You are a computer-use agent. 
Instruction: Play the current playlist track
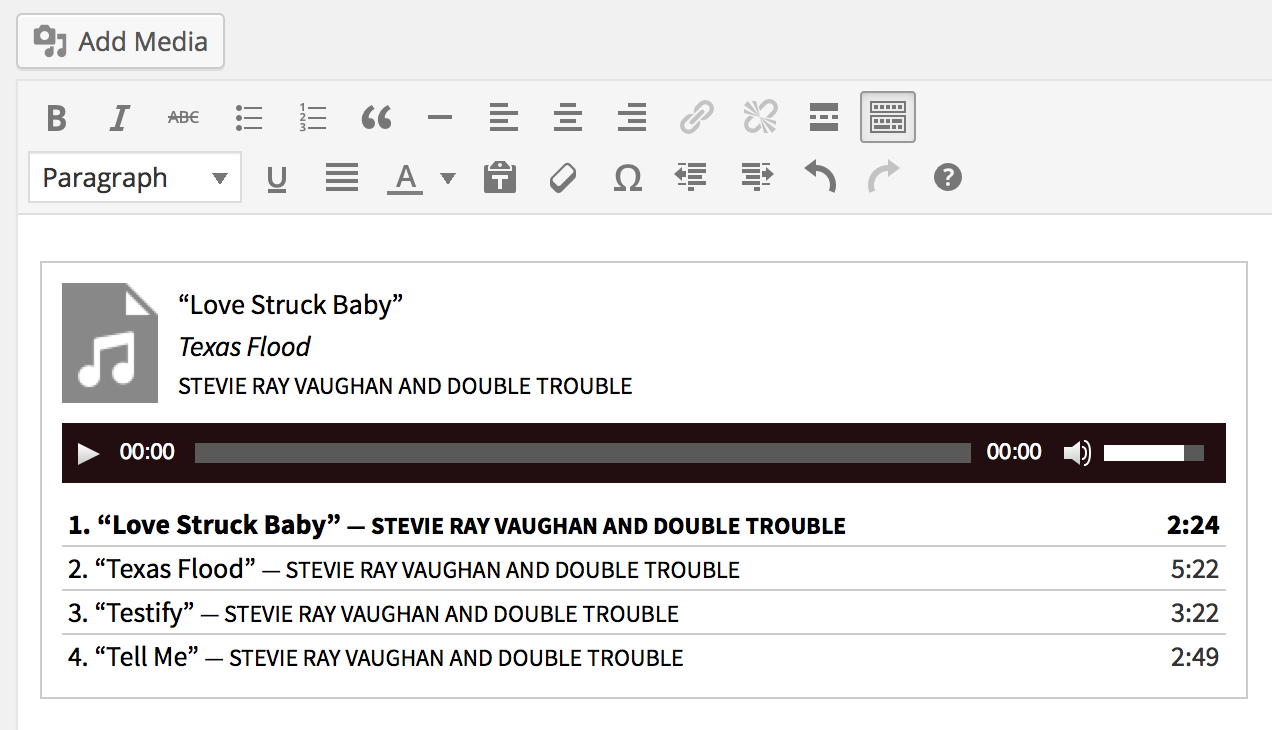coord(89,453)
